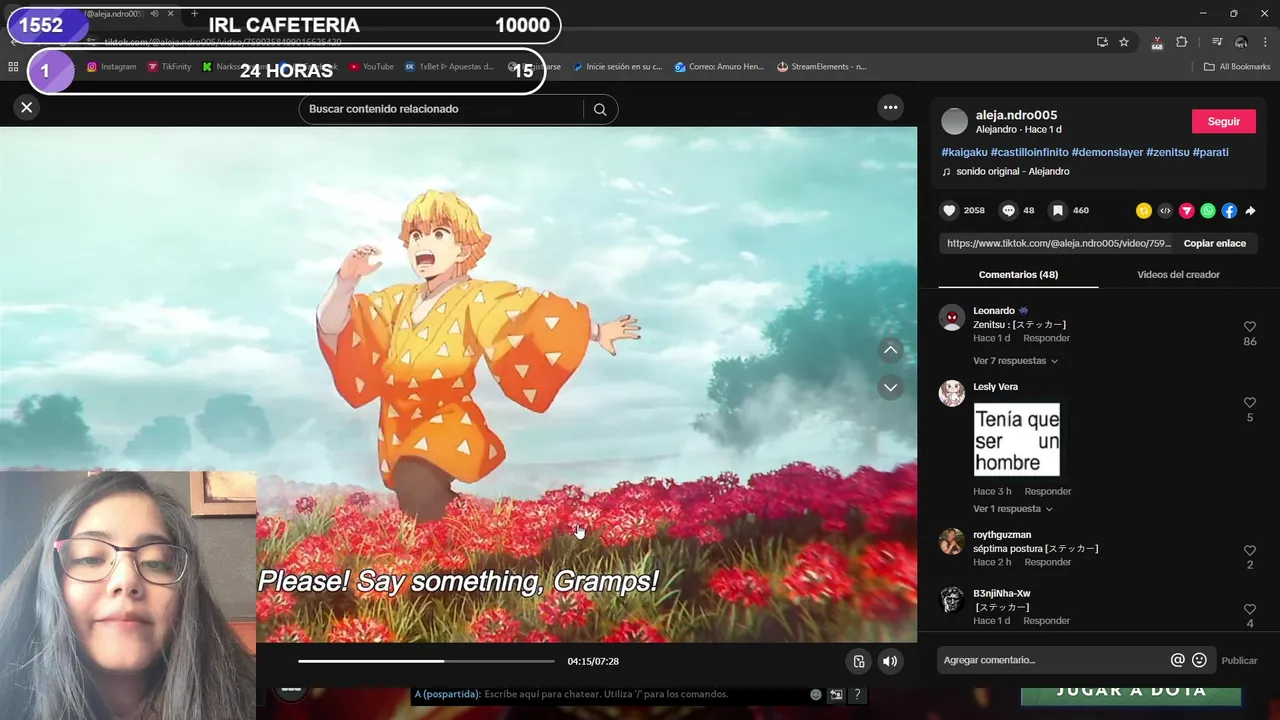Click the search magnifier icon
This screenshot has width=1280, height=720.
(600, 109)
